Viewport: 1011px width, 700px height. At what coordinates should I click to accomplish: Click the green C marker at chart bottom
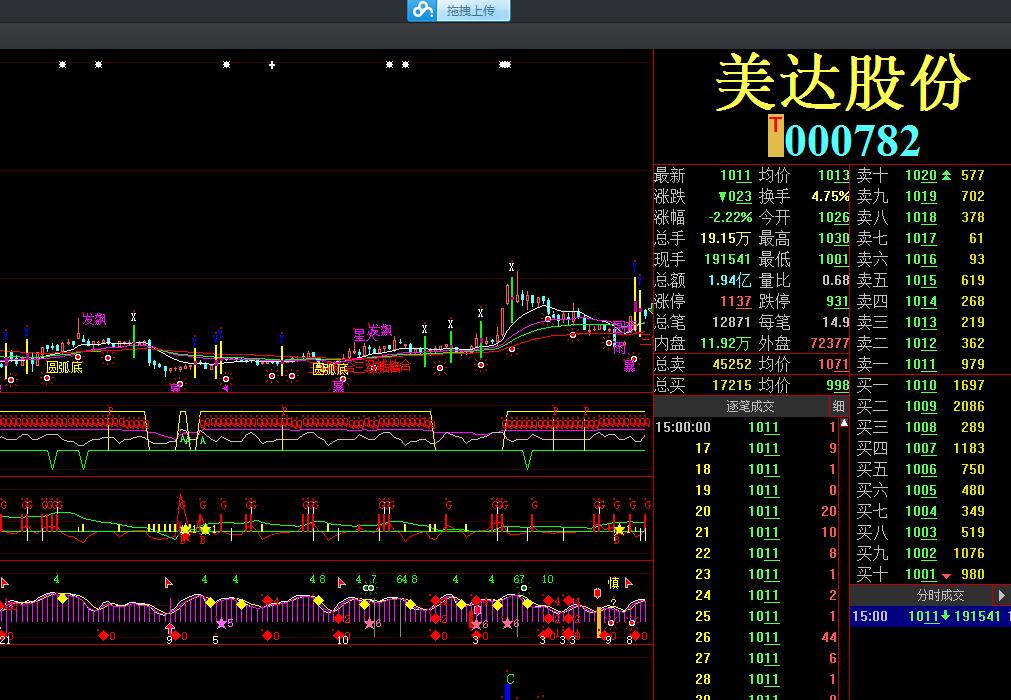(x=510, y=679)
